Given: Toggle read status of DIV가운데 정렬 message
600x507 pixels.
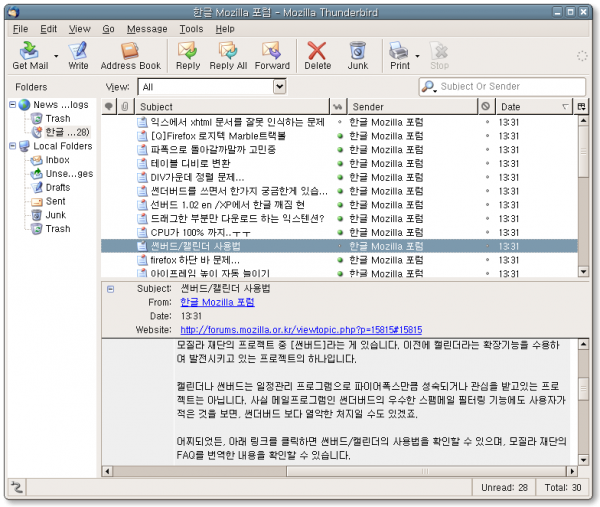Looking at the screenshot, I should (x=339, y=177).
